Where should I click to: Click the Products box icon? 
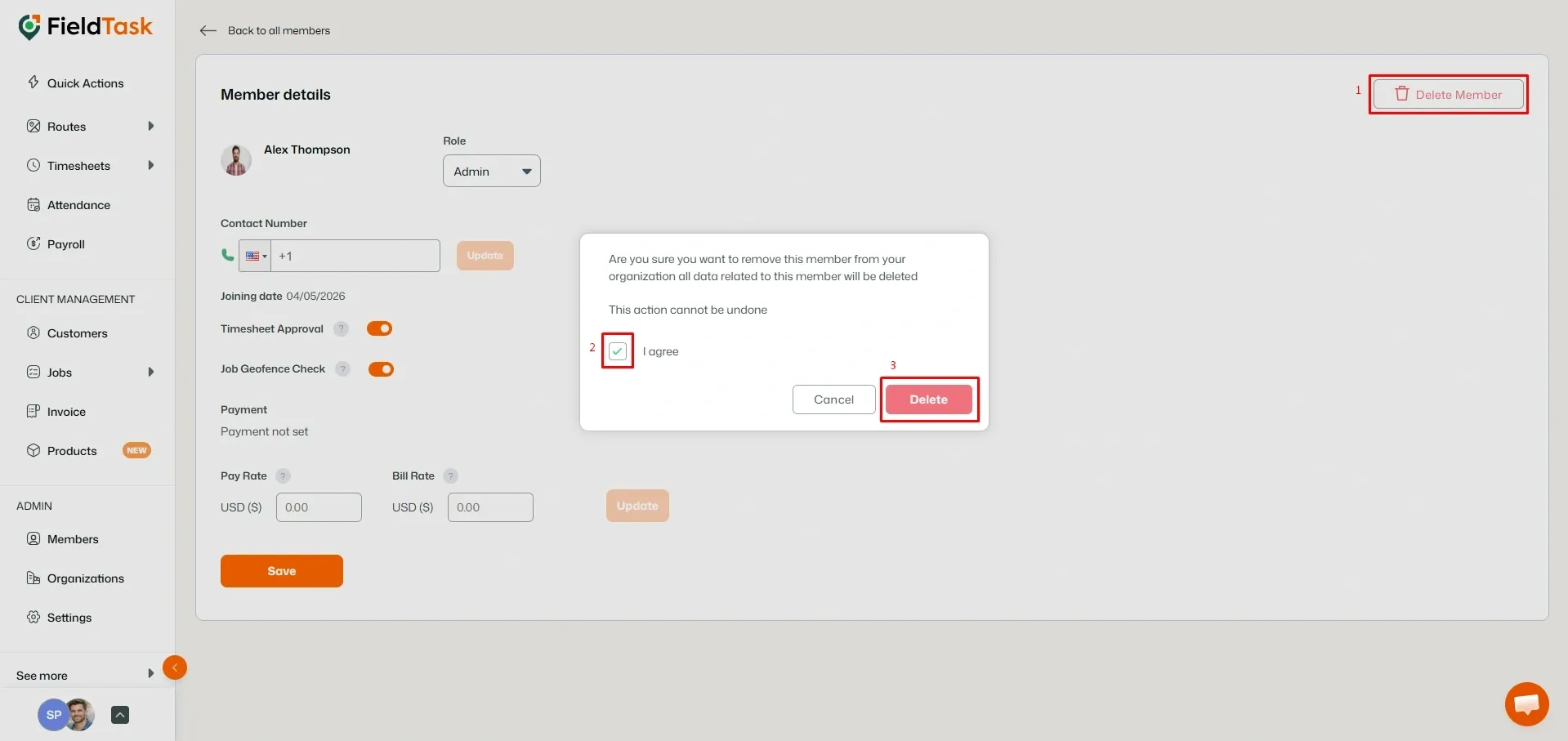click(x=34, y=450)
